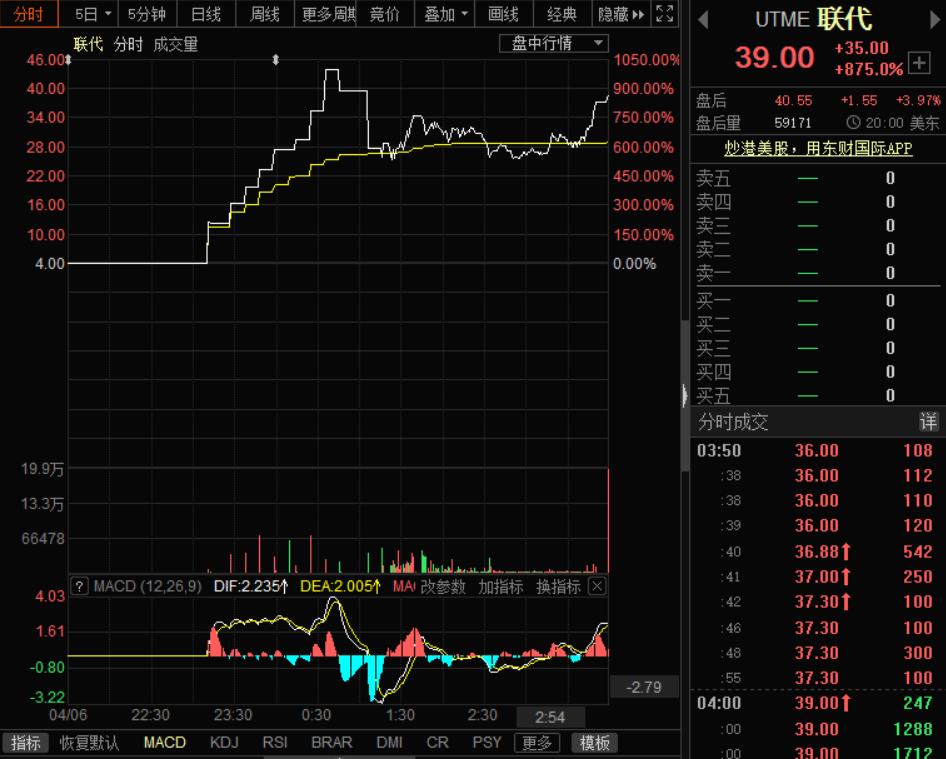Open the 5日 period dropdown
The width and height of the screenshot is (946, 759).
pyautogui.click(x=92, y=14)
